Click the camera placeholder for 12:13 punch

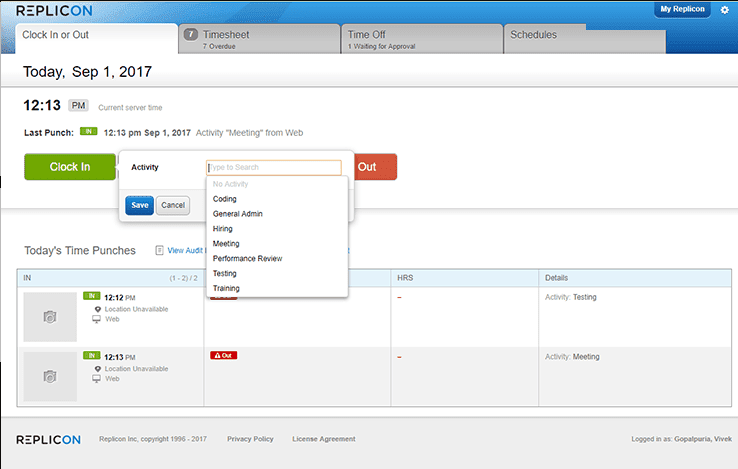[50, 376]
